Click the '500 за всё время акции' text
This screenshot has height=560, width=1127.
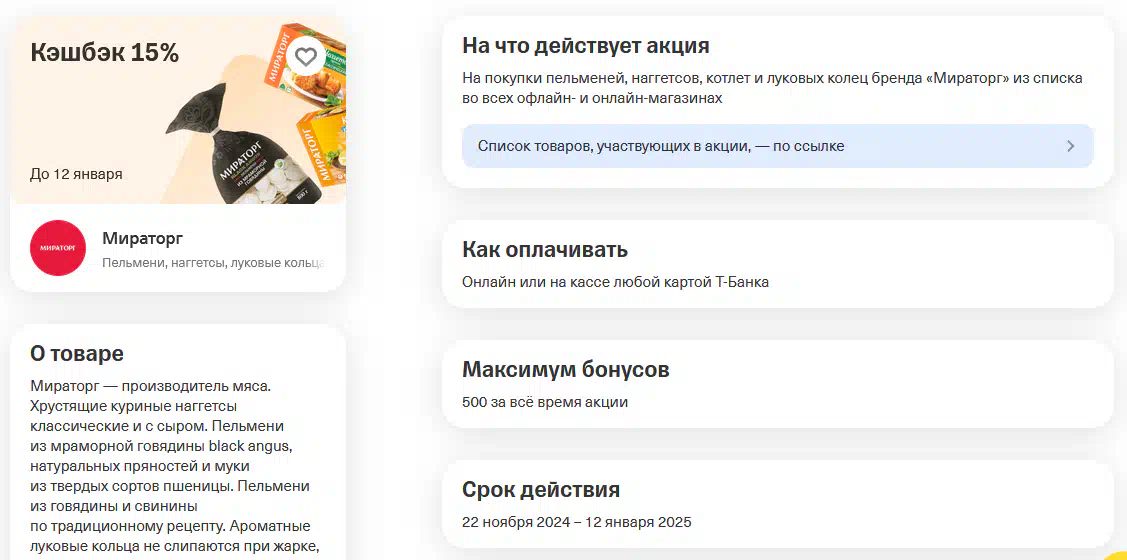click(545, 402)
